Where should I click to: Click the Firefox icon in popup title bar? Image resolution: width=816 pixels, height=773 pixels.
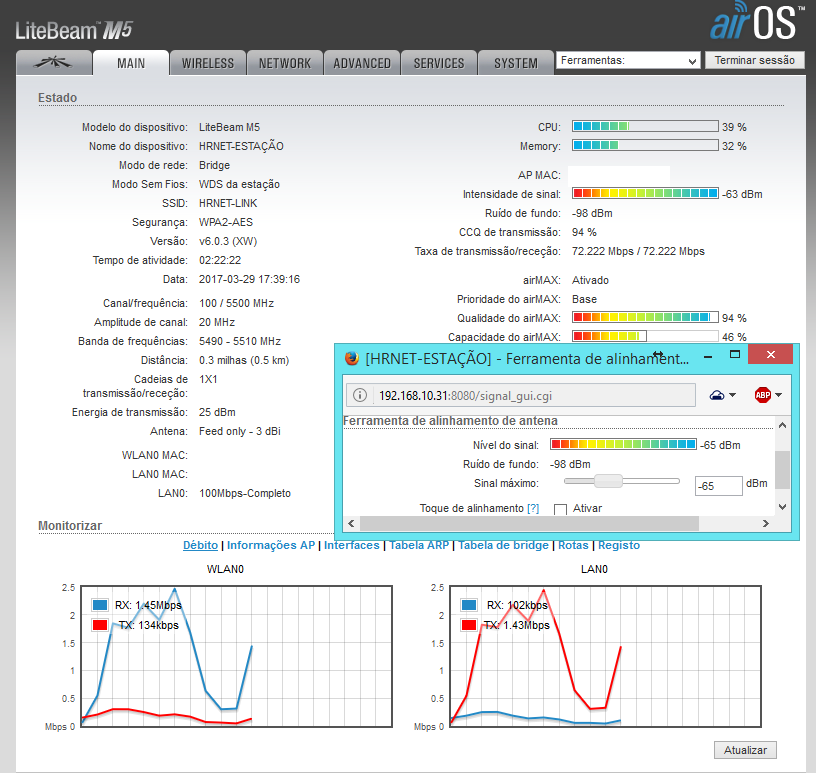tap(352, 358)
